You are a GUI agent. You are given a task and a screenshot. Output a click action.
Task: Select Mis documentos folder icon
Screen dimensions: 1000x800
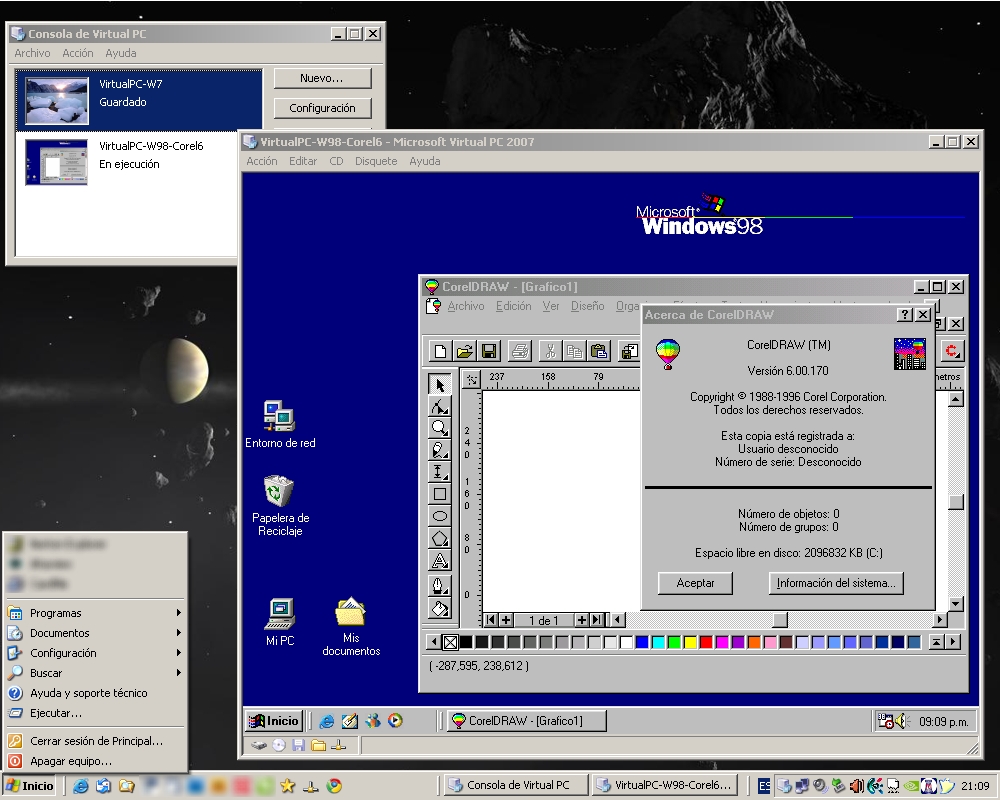point(351,626)
